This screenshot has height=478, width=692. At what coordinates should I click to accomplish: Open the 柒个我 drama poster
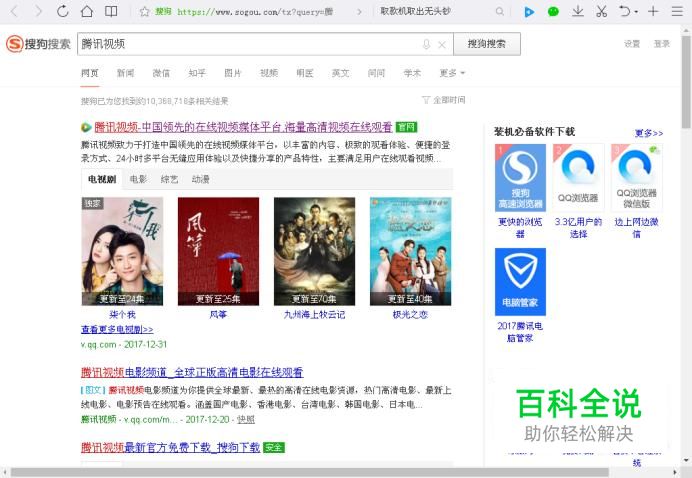[122, 251]
